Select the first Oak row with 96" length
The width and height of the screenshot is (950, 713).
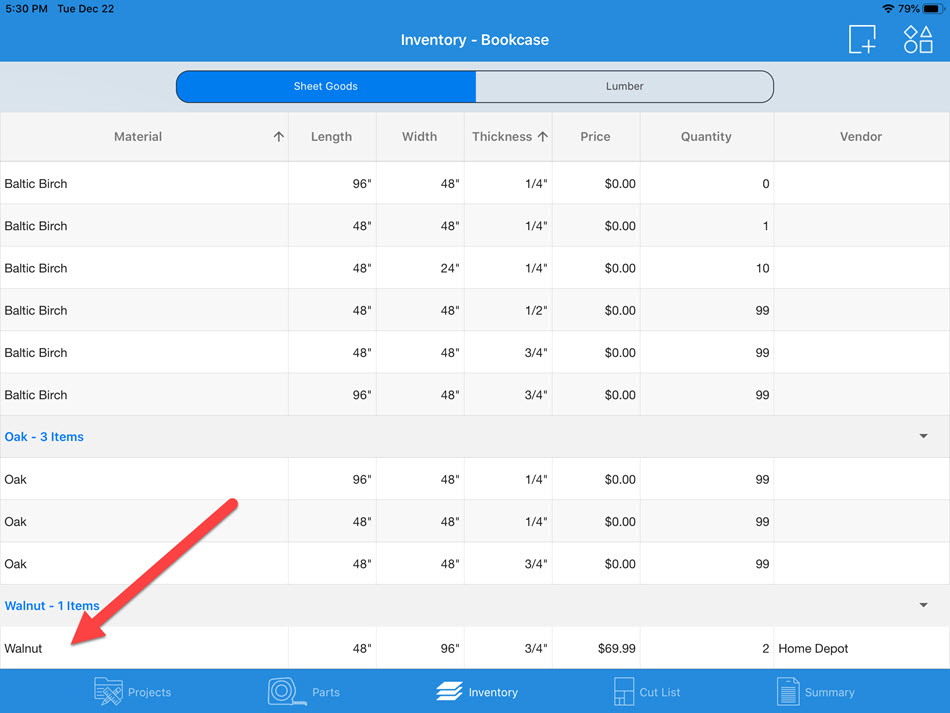475,479
